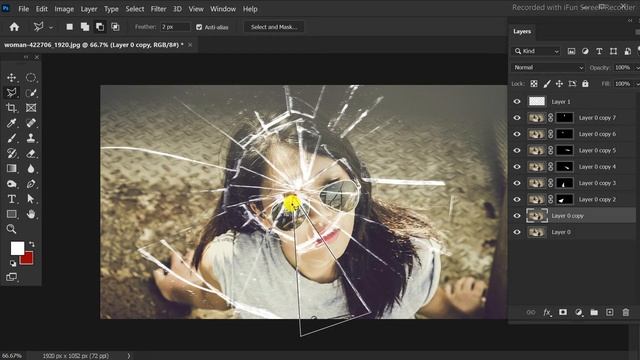The width and height of the screenshot is (640, 360).
Task: Select the Path Selection tool
Action: click(x=31, y=199)
